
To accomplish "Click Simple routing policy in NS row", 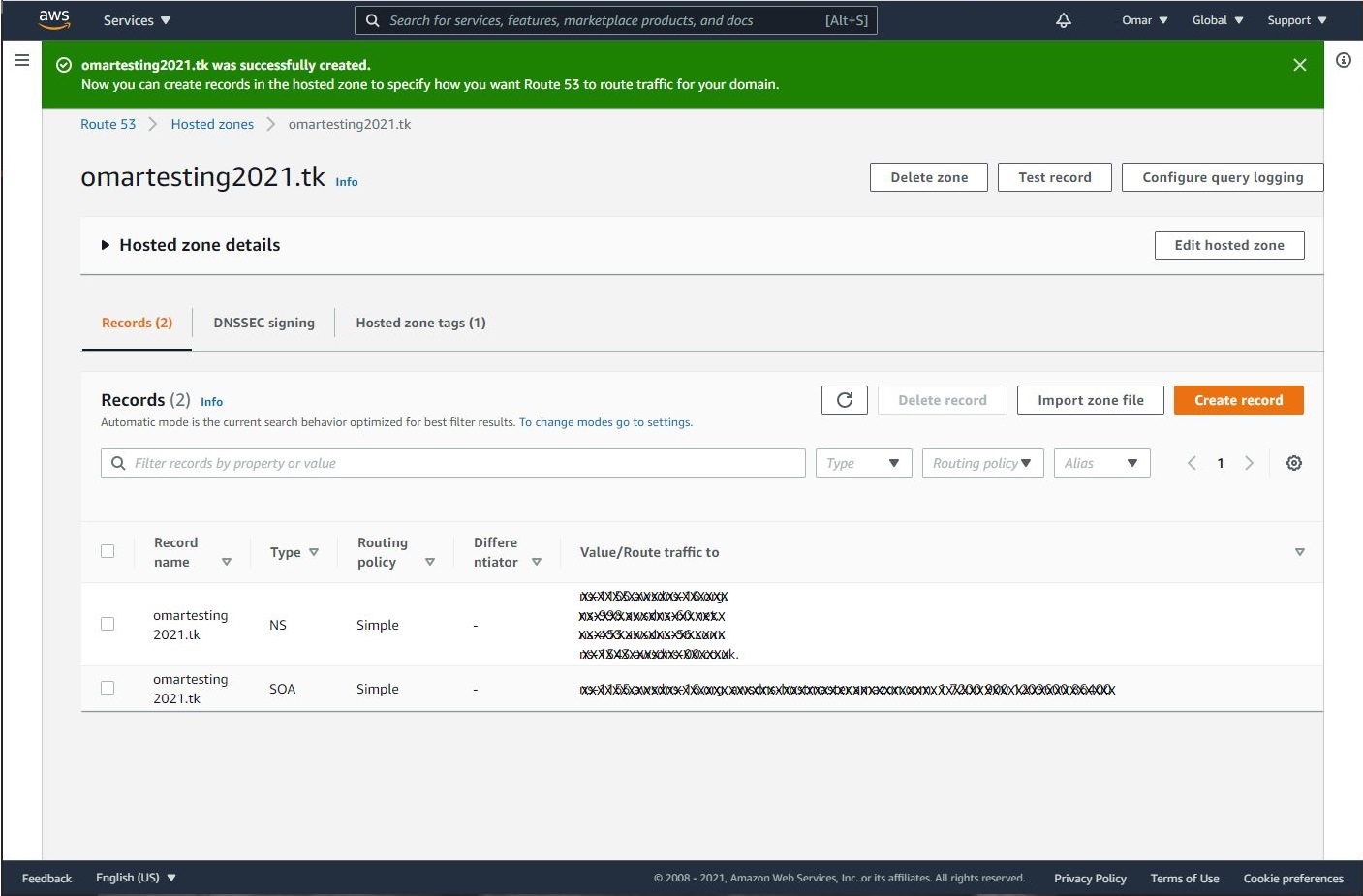I will [x=378, y=625].
